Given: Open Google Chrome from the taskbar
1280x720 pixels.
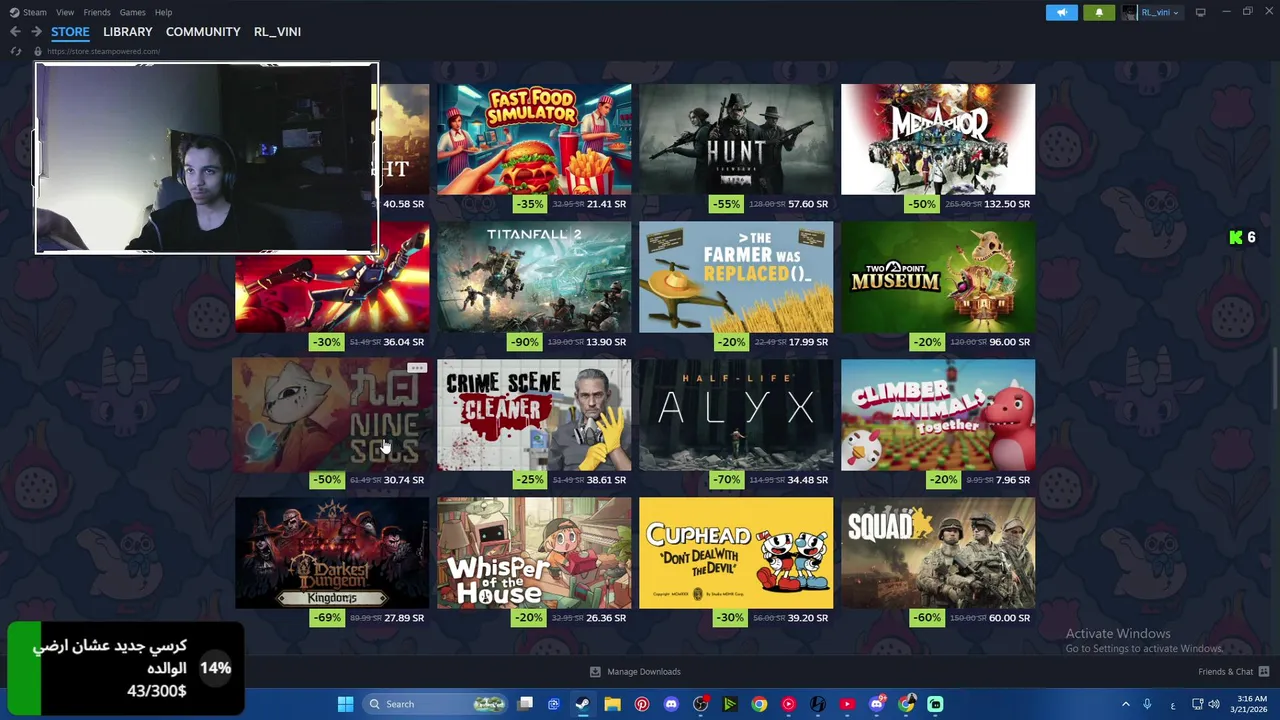Looking at the screenshot, I should coord(759,704).
